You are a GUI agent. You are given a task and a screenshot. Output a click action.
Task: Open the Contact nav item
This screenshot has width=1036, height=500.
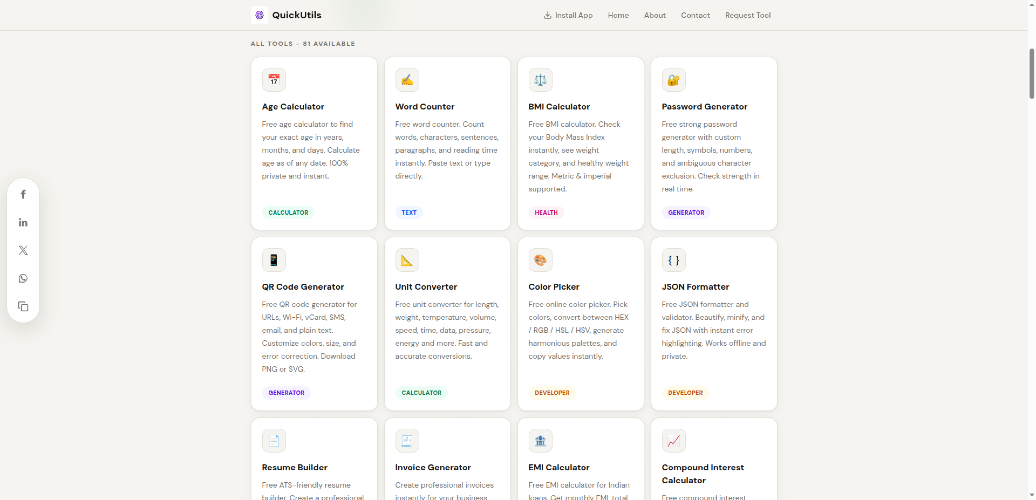[695, 15]
